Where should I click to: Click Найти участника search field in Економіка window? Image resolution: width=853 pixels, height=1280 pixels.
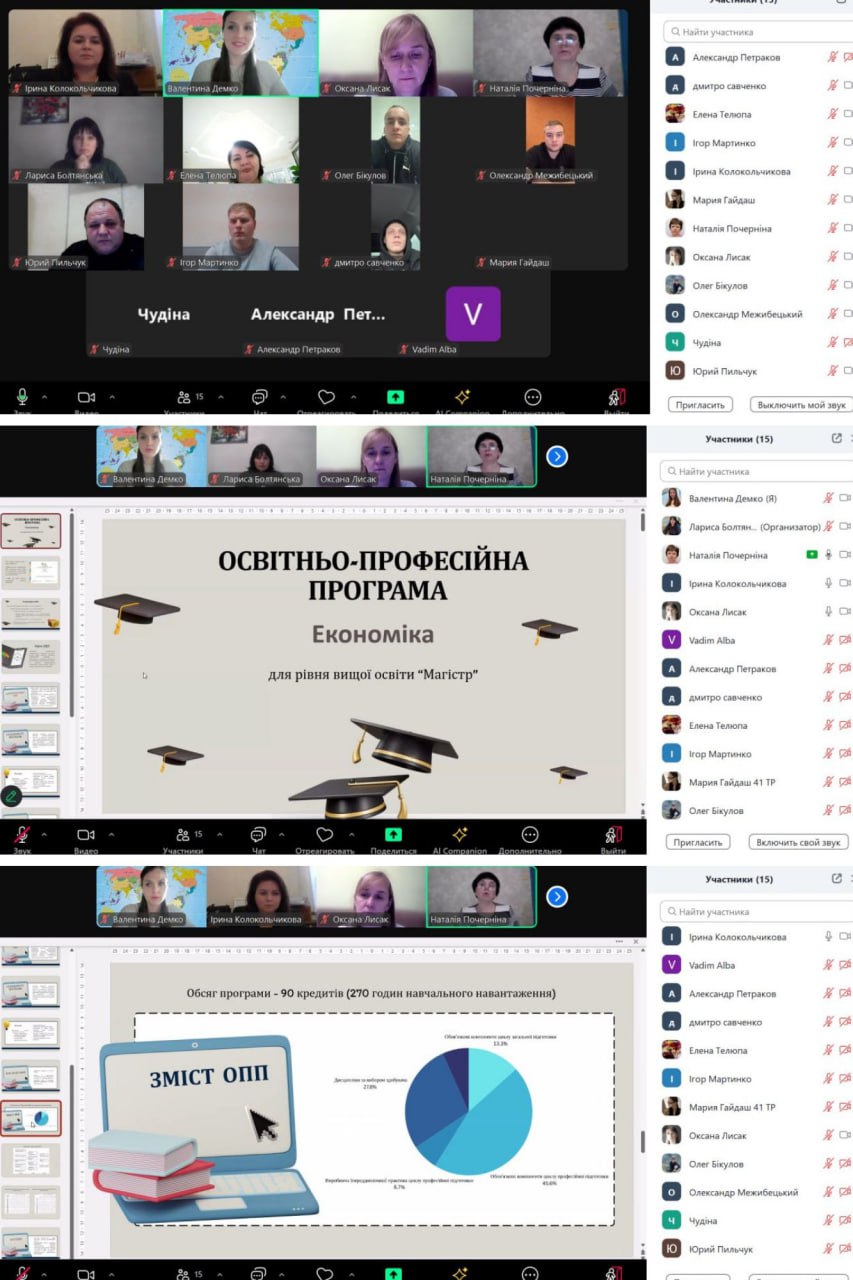(x=756, y=471)
